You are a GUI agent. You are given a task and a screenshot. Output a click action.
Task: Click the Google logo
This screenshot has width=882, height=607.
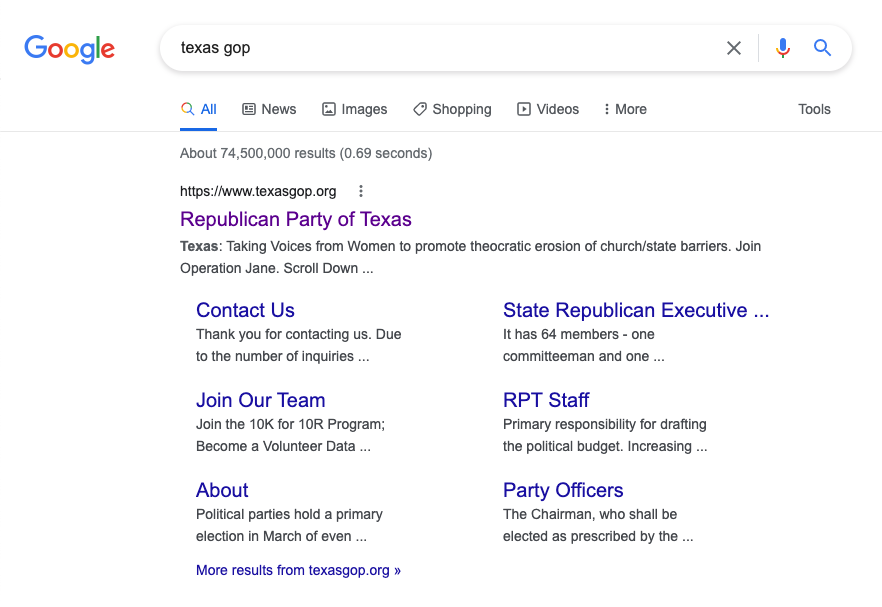69,49
